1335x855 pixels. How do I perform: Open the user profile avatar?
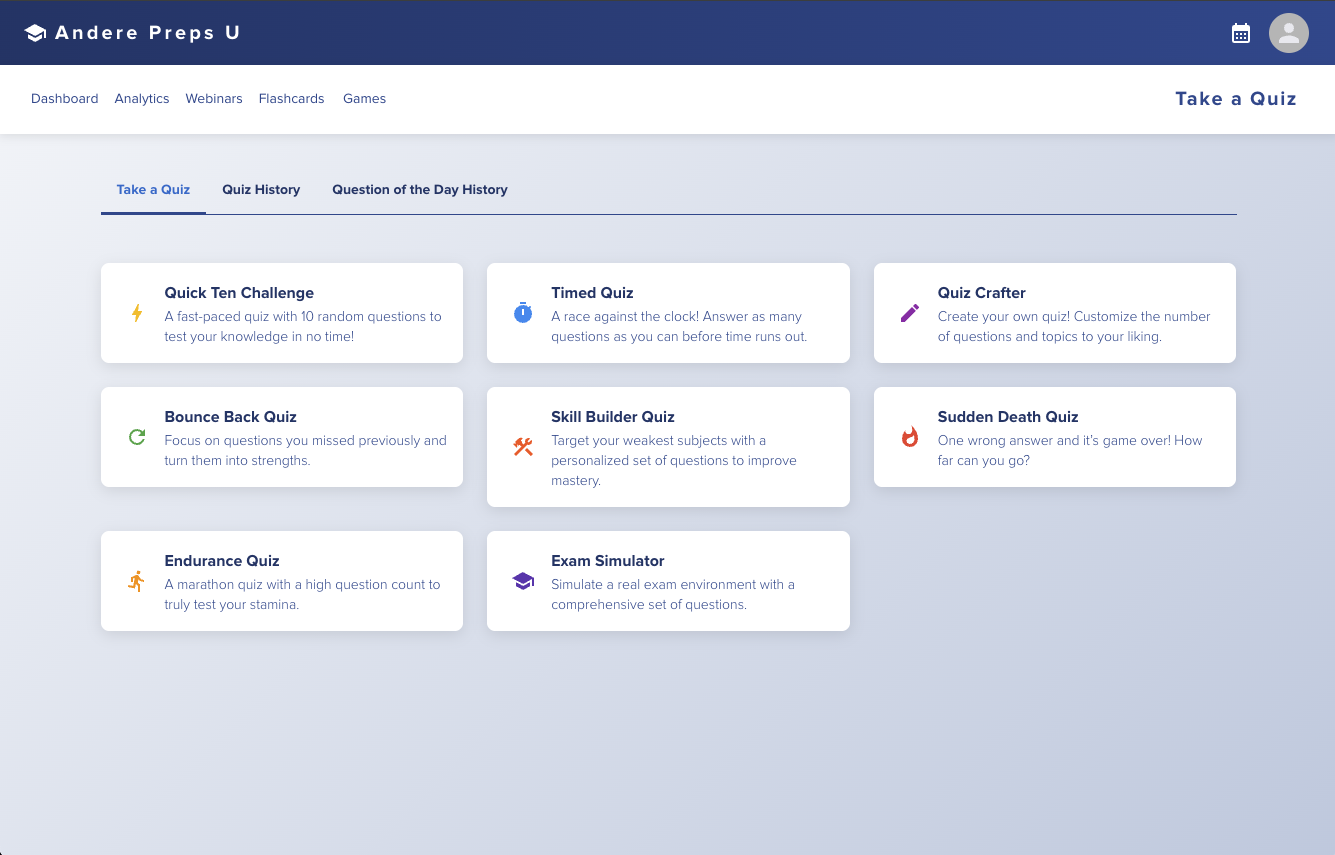click(x=1289, y=33)
